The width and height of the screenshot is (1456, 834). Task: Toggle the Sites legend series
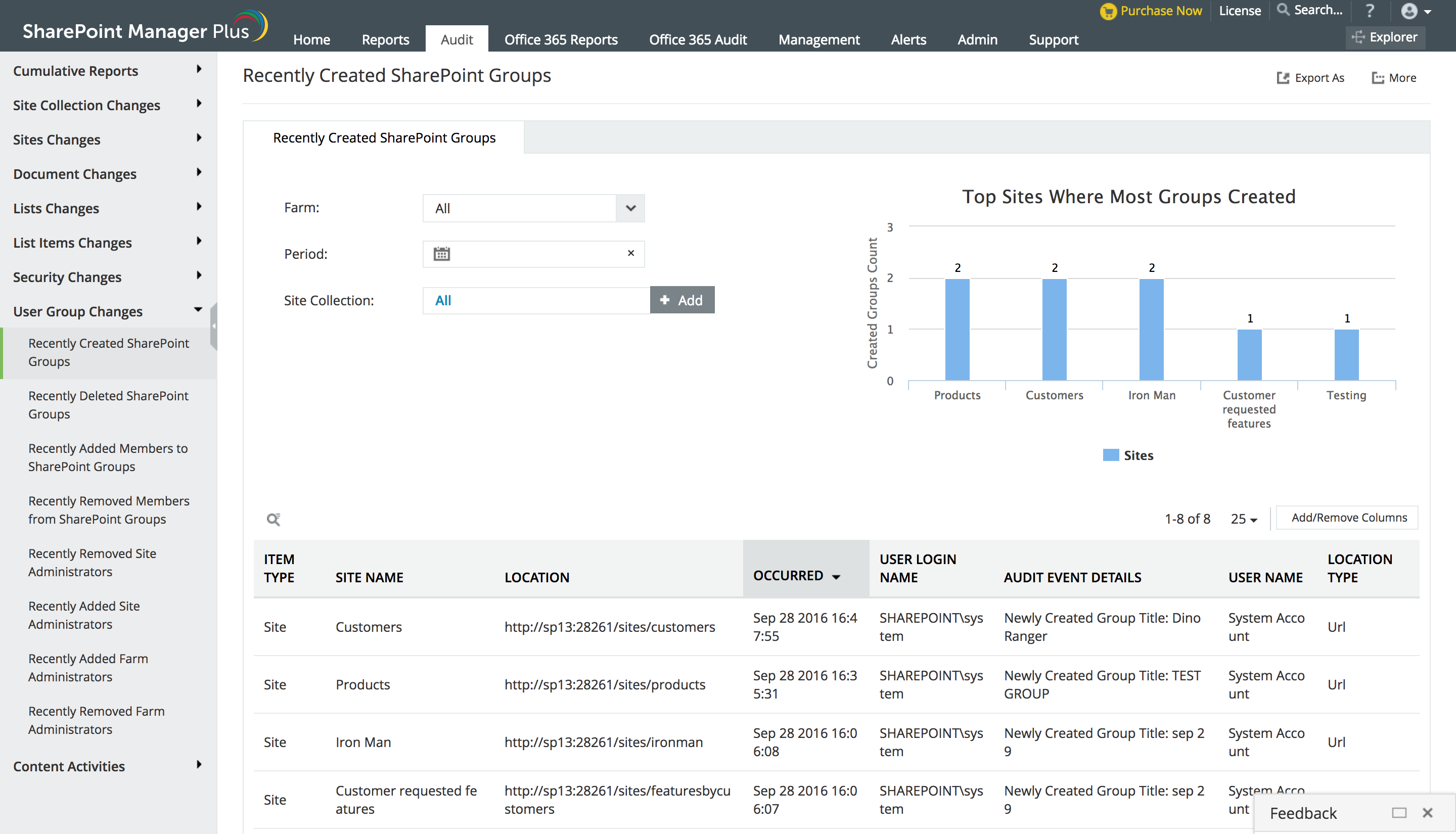(1128, 455)
